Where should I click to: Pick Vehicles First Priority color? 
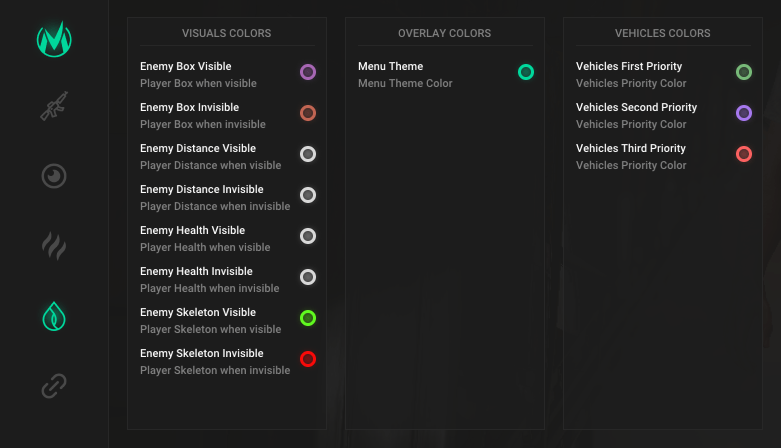pyautogui.click(x=744, y=72)
